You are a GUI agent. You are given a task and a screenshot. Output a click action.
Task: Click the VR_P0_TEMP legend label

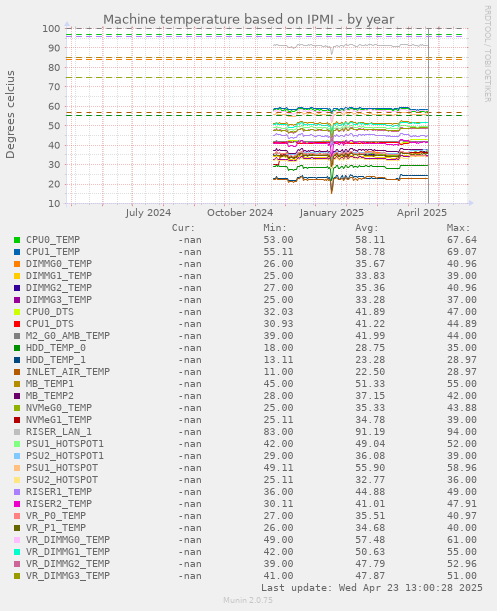[56, 516]
